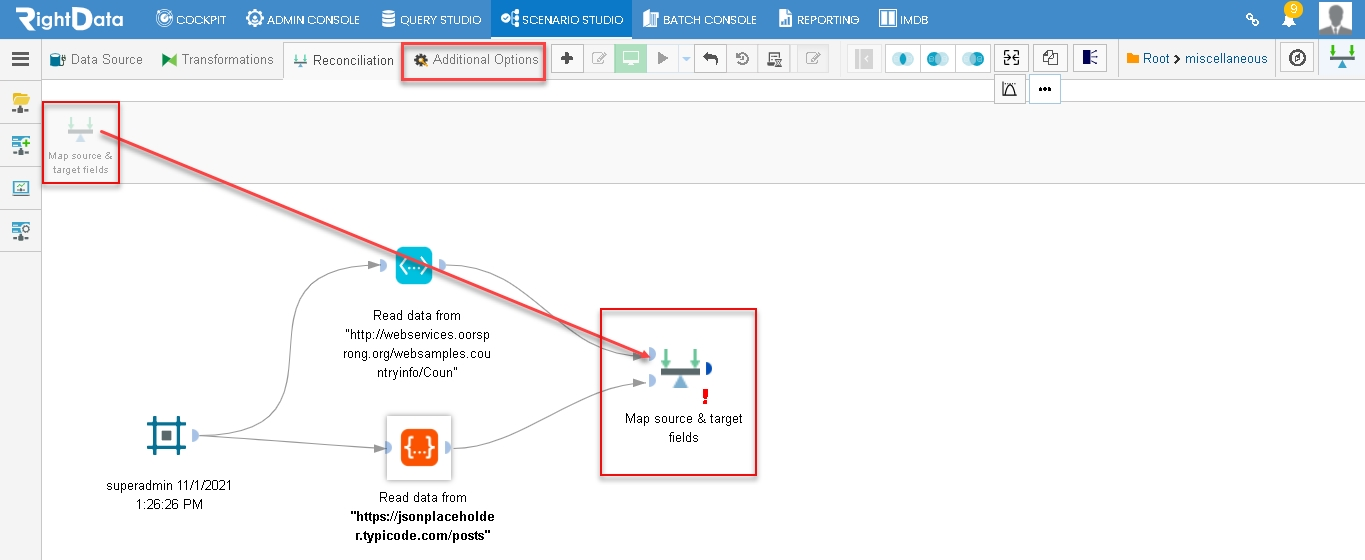The image size is (1365, 560).
Task: Click the plus add-new toolbar button
Action: (x=567, y=59)
